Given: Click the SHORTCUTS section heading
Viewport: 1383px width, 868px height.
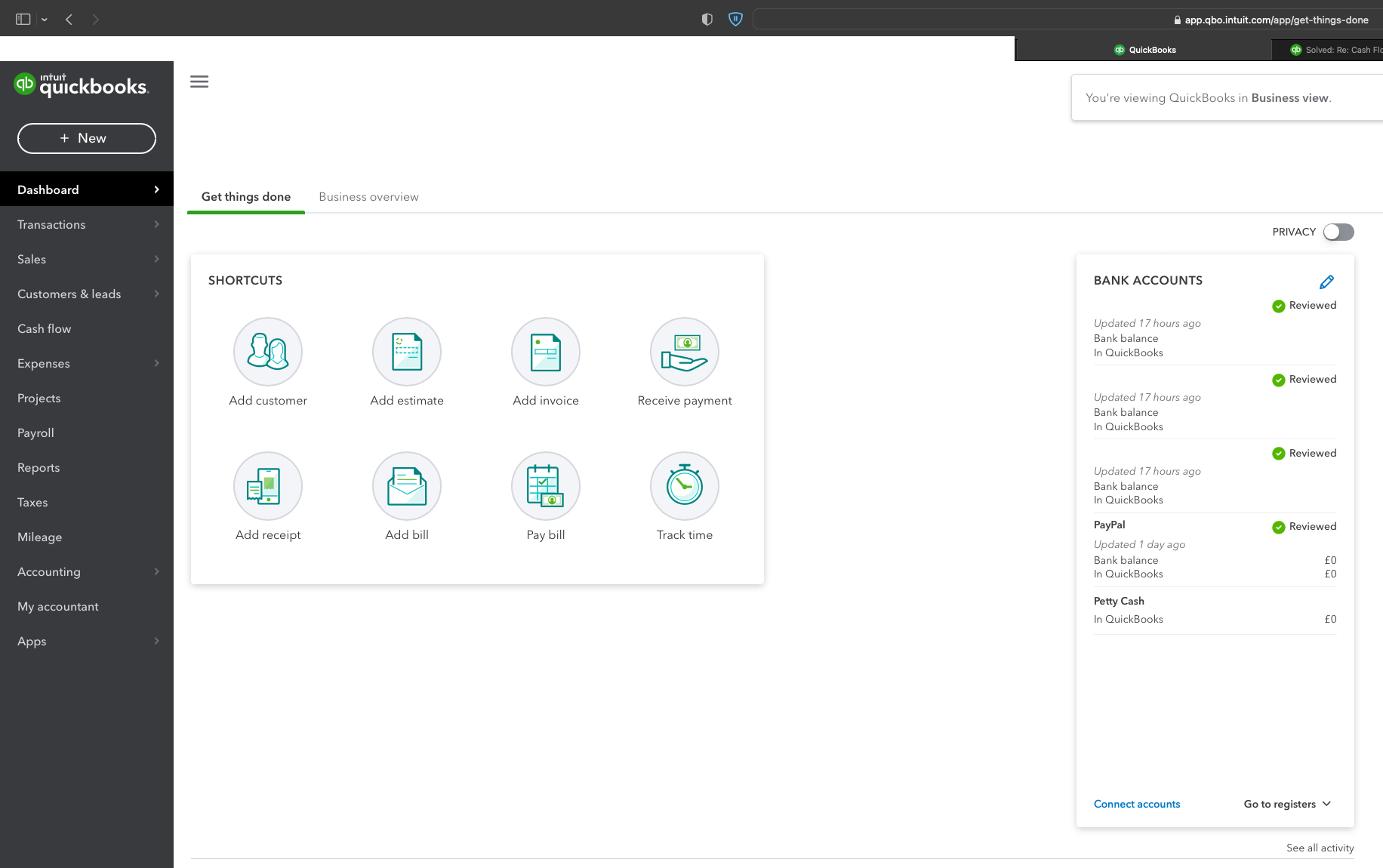Looking at the screenshot, I should click(x=245, y=280).
